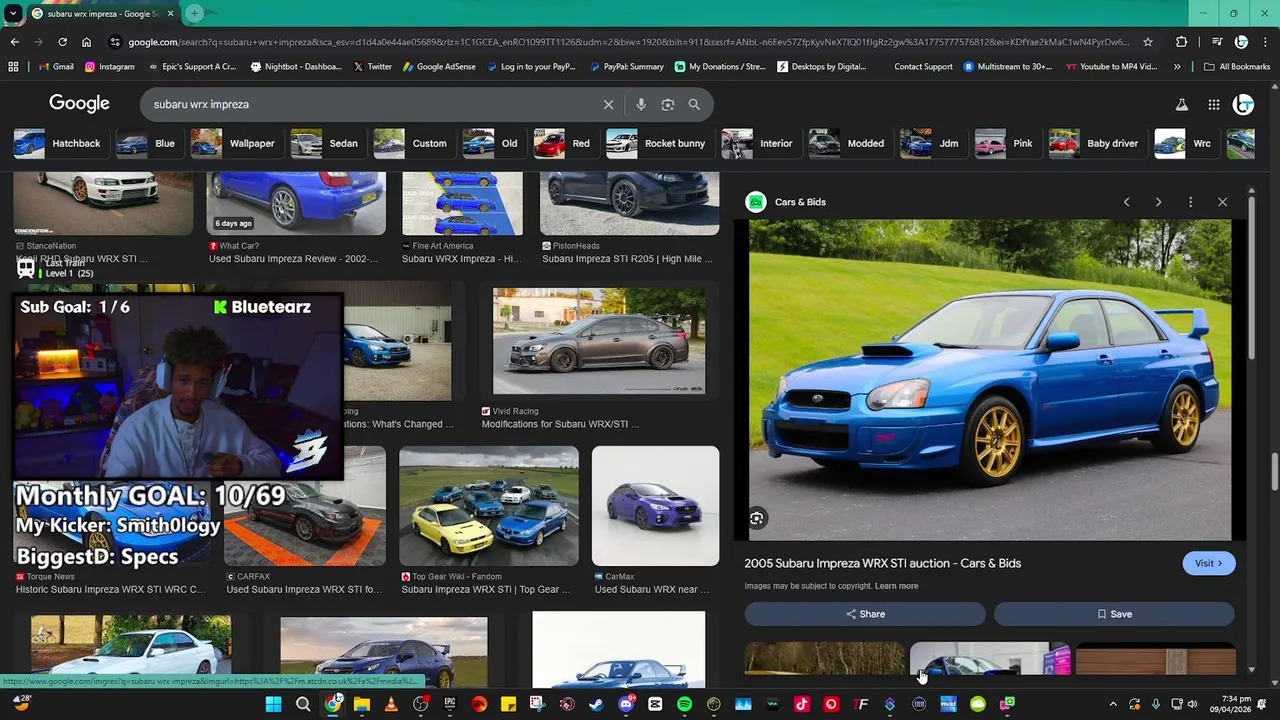Open more options in the image preview
Screen dimensions: 1280x720
1190,202
